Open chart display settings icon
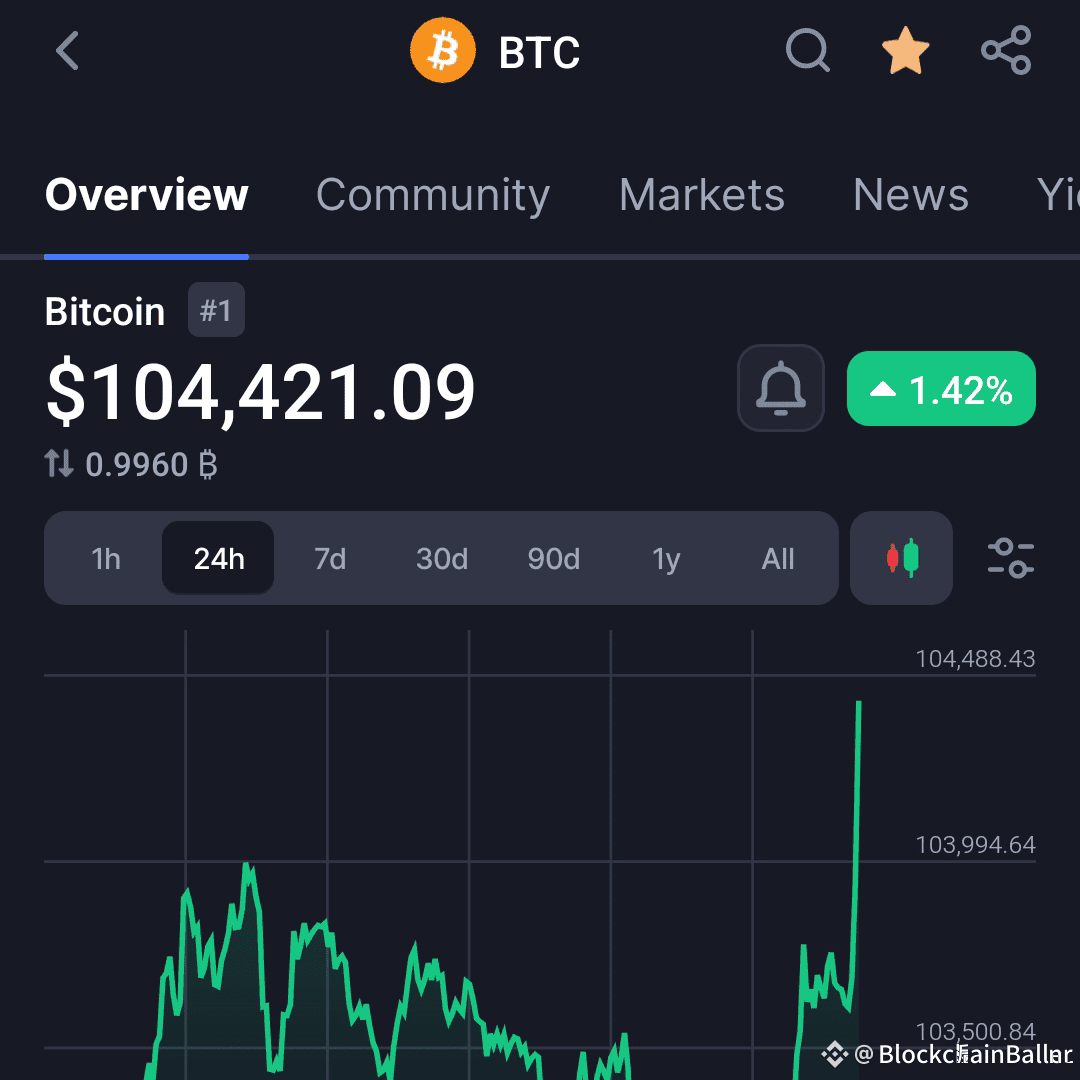 [1011, 558]
